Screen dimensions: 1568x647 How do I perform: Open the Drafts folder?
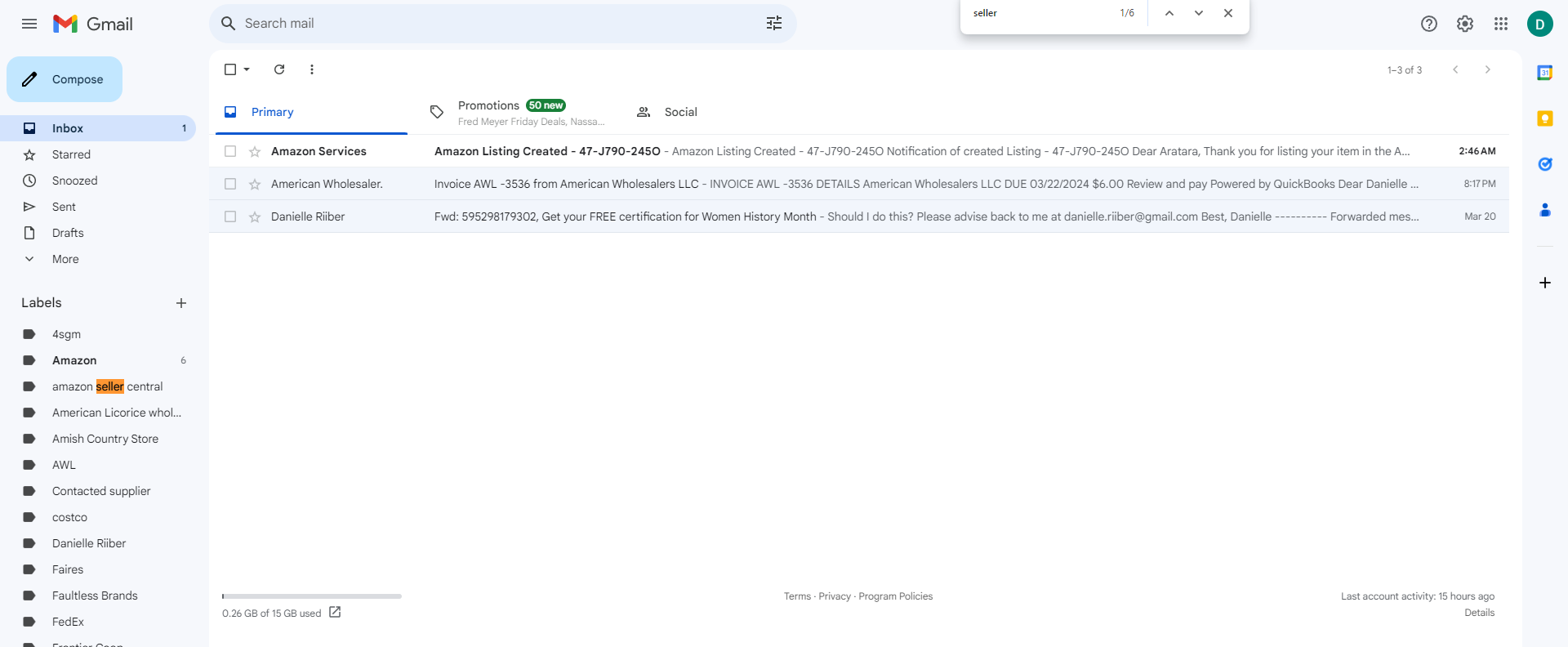(x=98, y=233)
